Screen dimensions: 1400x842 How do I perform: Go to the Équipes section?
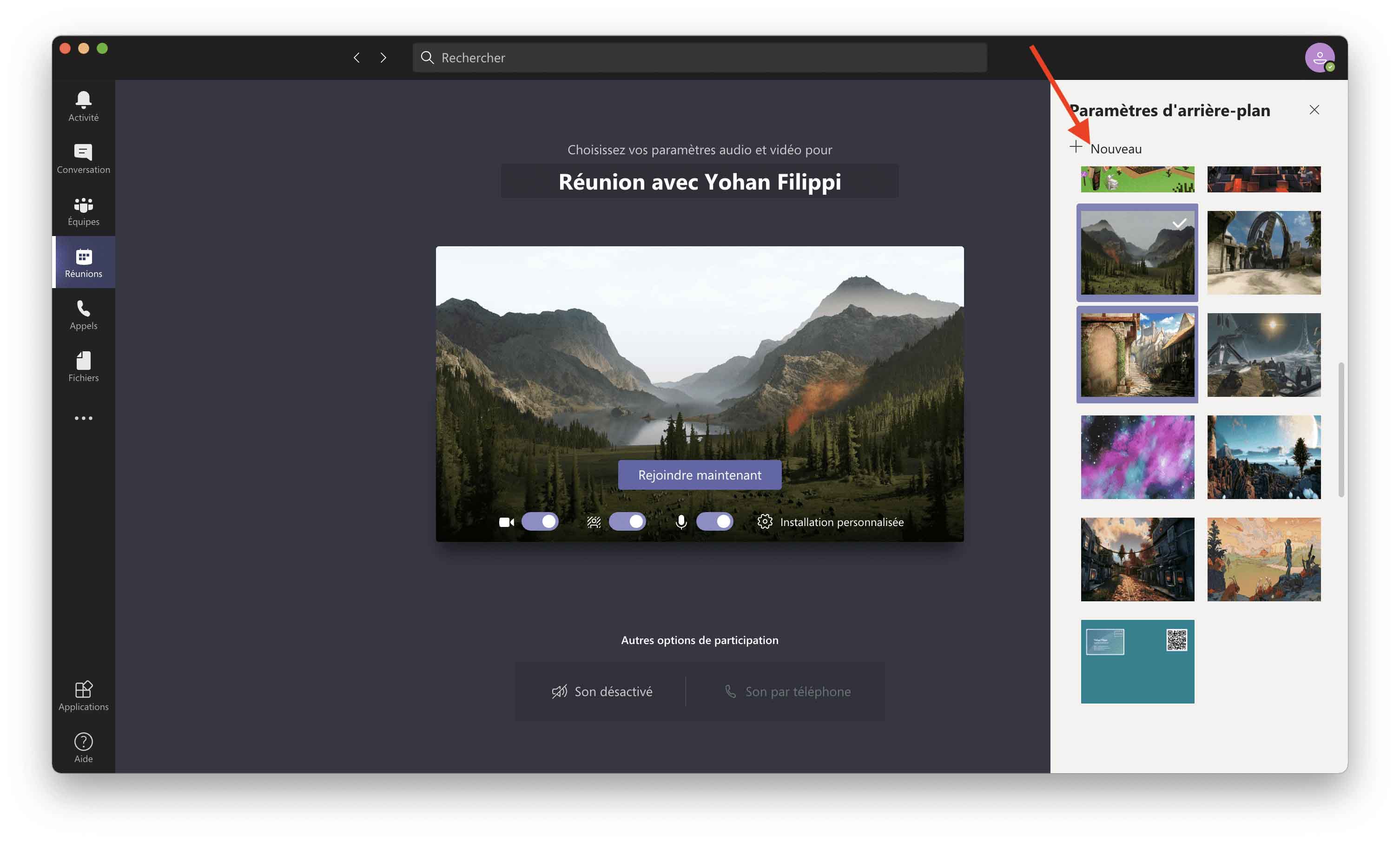(83, 210)
